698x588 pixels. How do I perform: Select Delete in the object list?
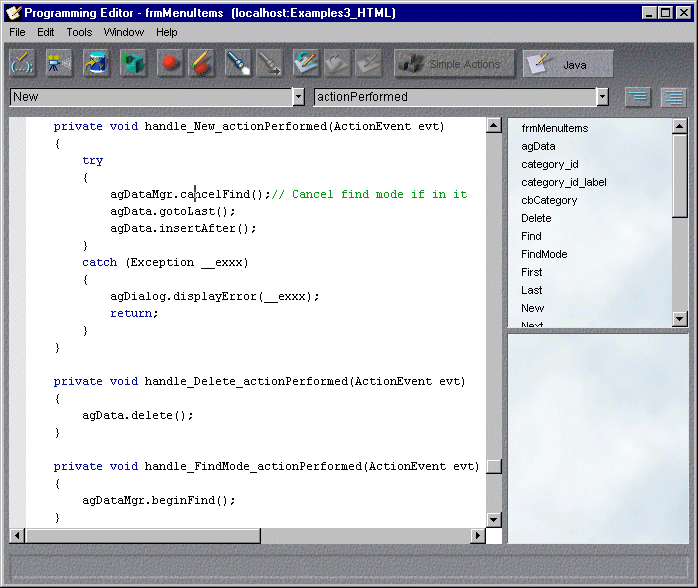click(536, 218)
